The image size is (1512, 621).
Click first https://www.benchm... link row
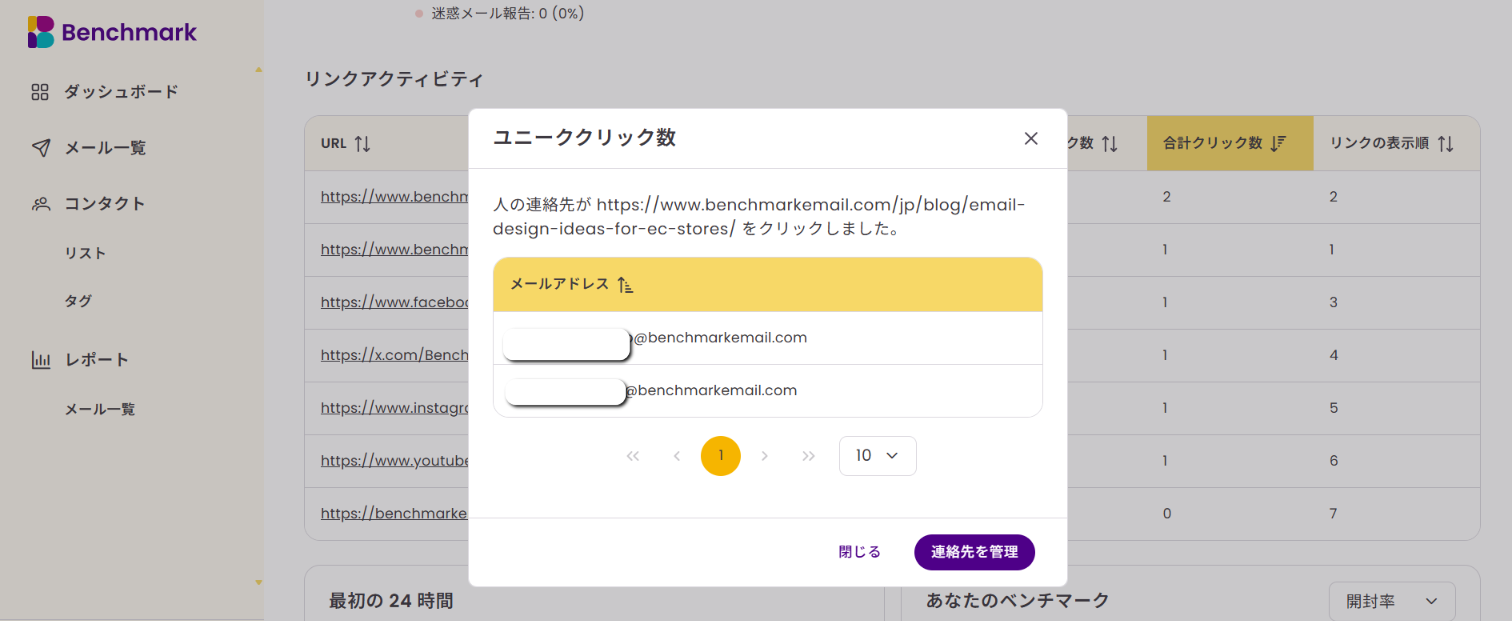[x=395, y=196]
